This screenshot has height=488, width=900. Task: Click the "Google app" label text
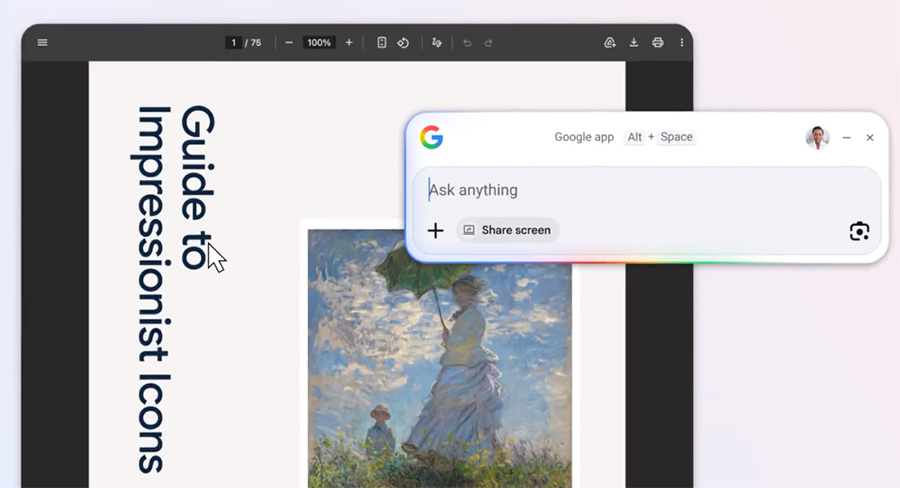pos(584,137)
